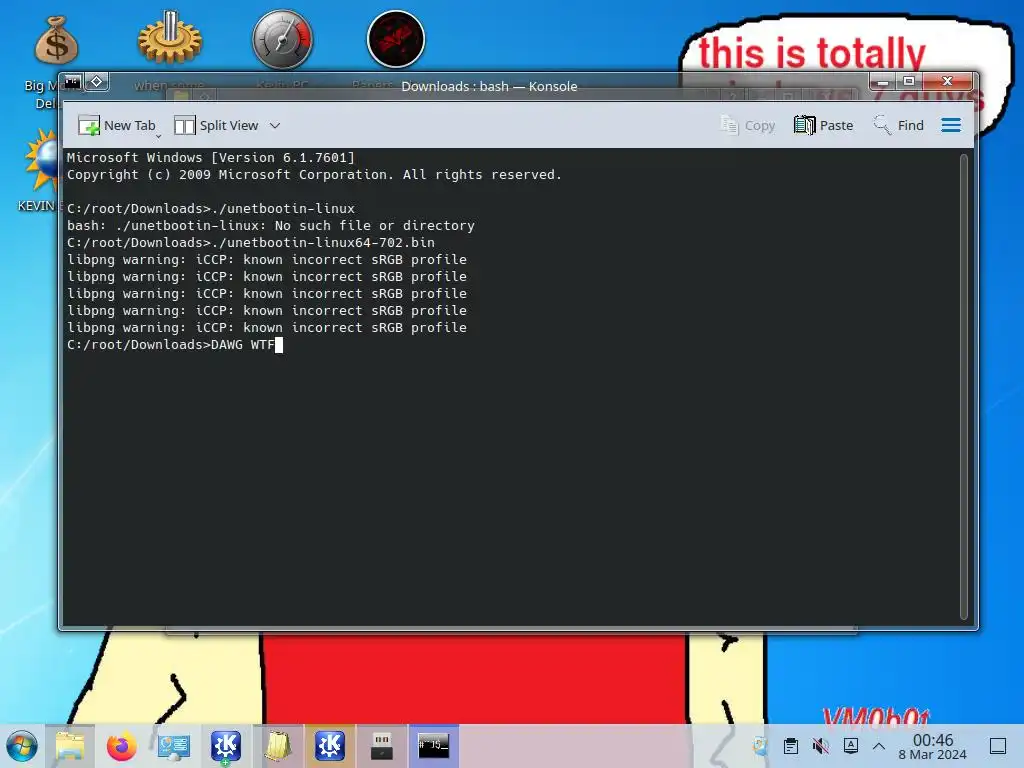This screenshot has width=1024, height=768.
Task: Click the faint weather tray icon
Action: (x=760, y=746)
